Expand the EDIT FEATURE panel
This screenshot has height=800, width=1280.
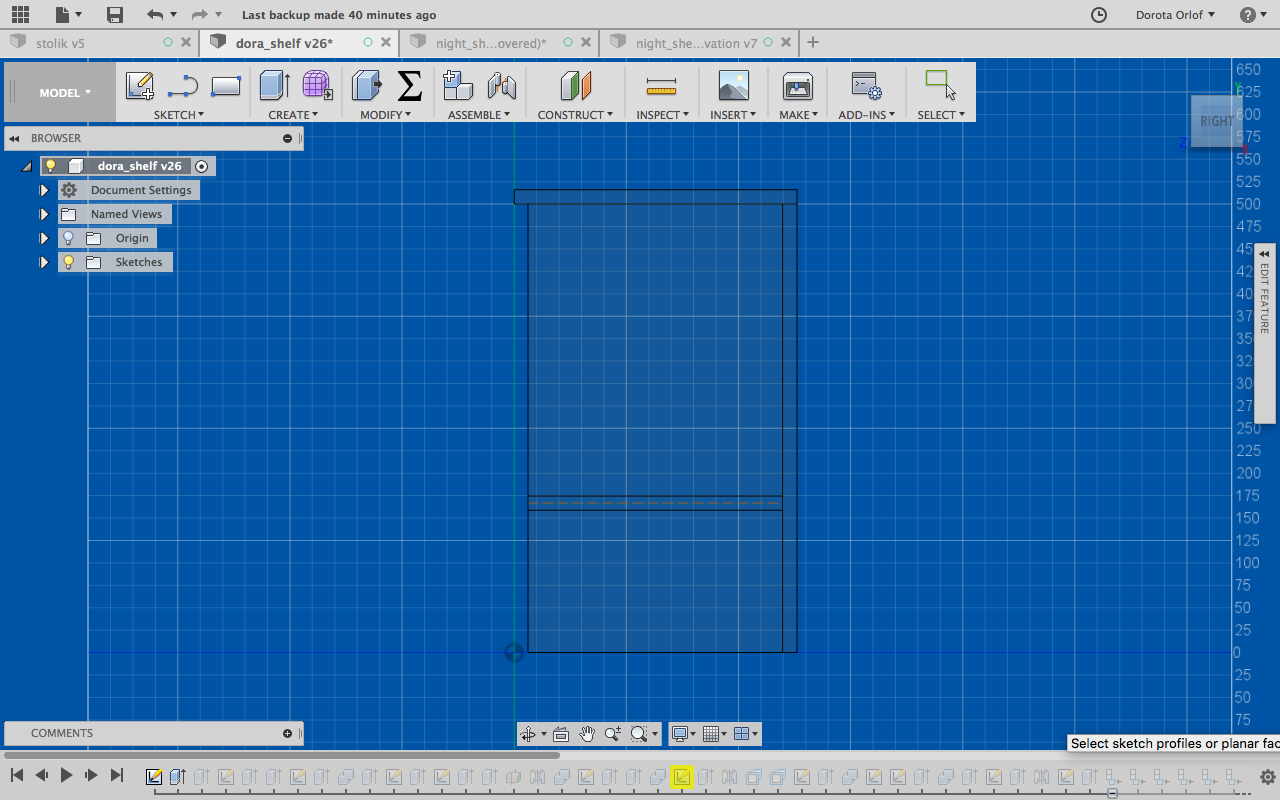tap(1264, 254)
